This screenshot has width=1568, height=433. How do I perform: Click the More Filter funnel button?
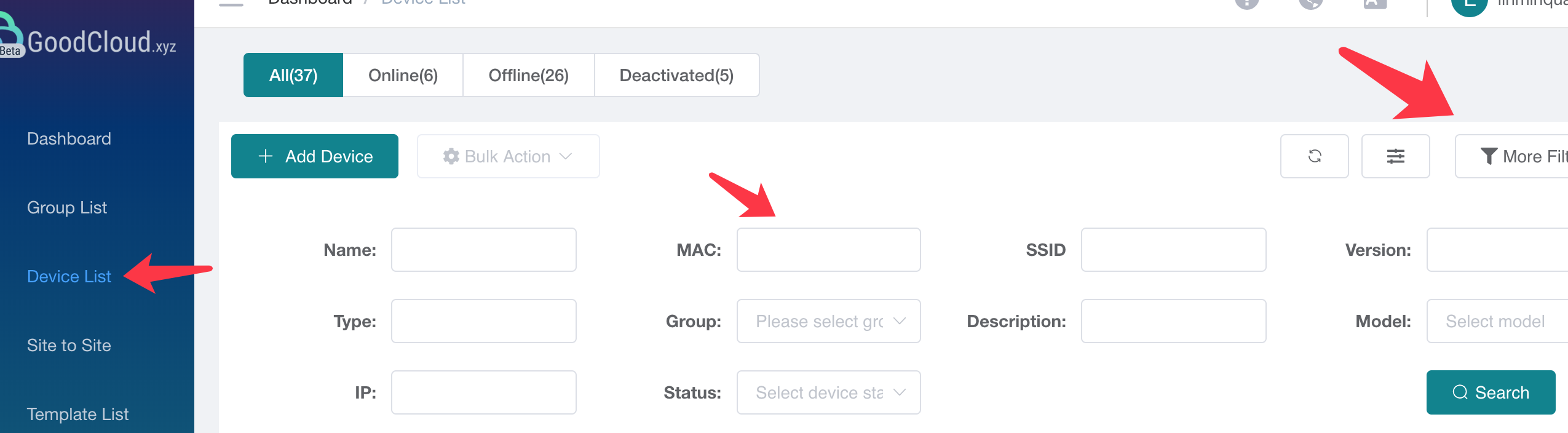click(1511, 156)
